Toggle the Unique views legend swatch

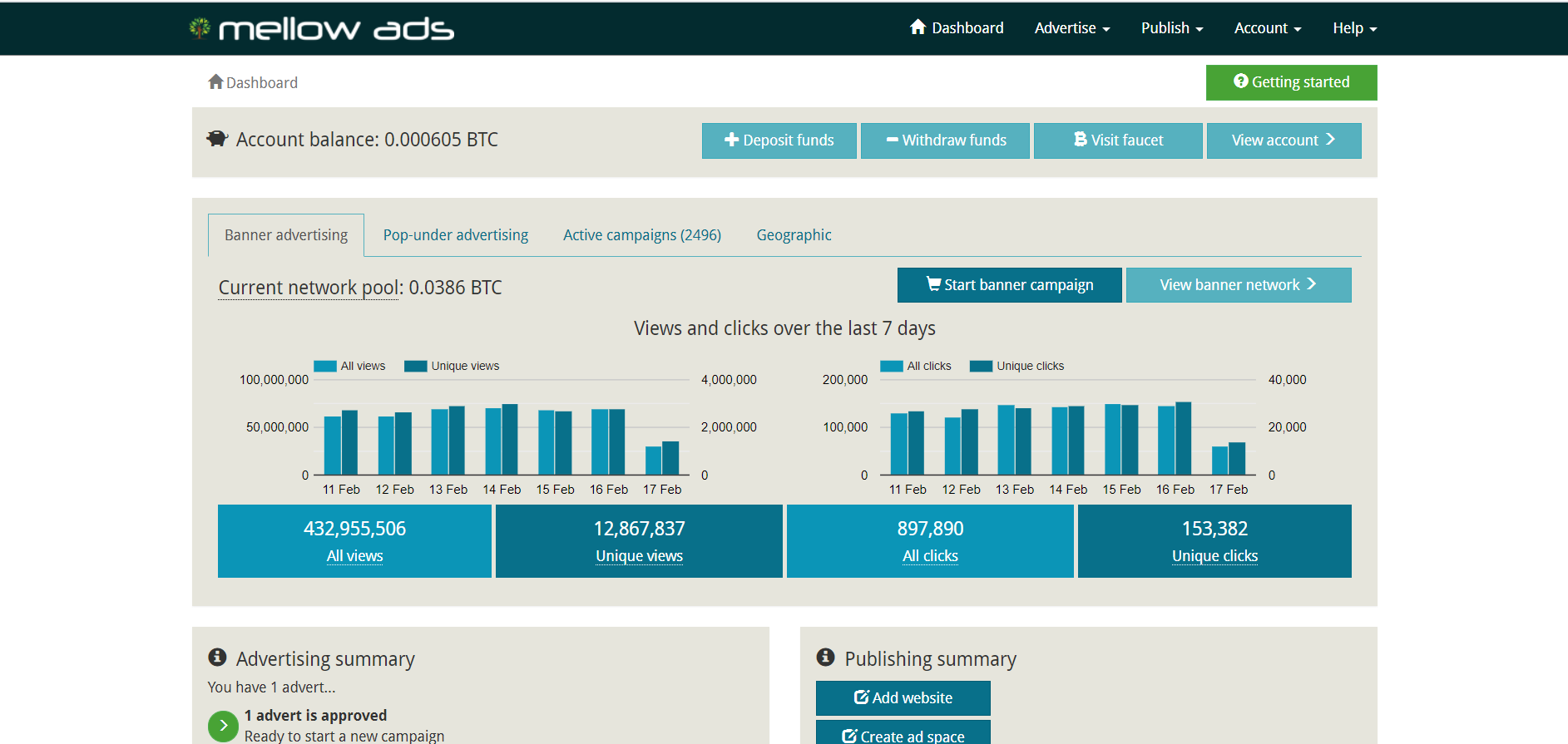415,366
